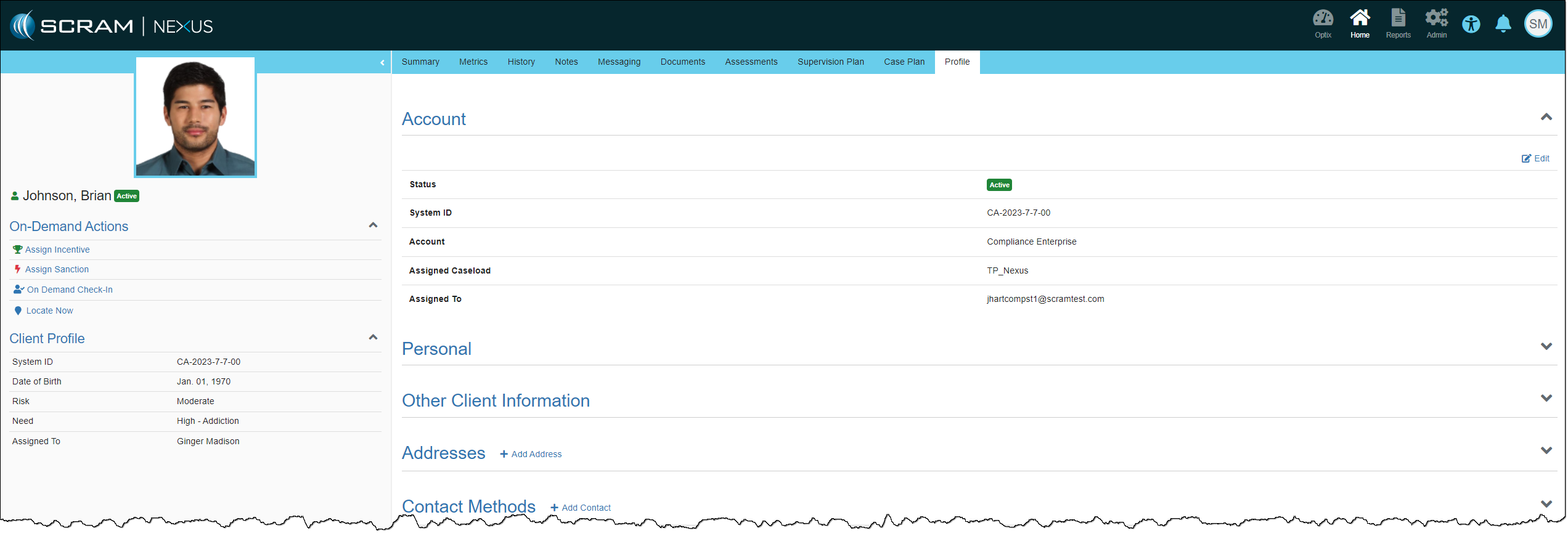Click the Assign Sanction link

57,269
